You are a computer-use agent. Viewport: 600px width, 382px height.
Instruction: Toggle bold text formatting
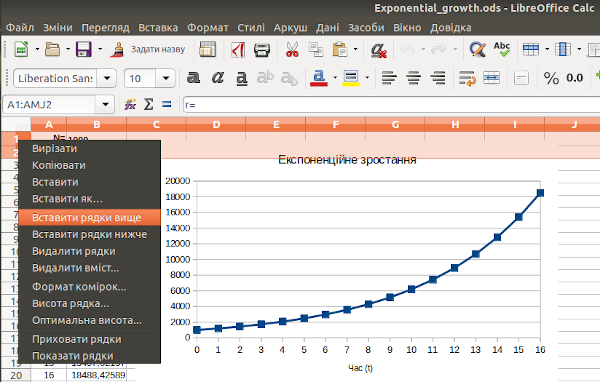click(194, 78)
